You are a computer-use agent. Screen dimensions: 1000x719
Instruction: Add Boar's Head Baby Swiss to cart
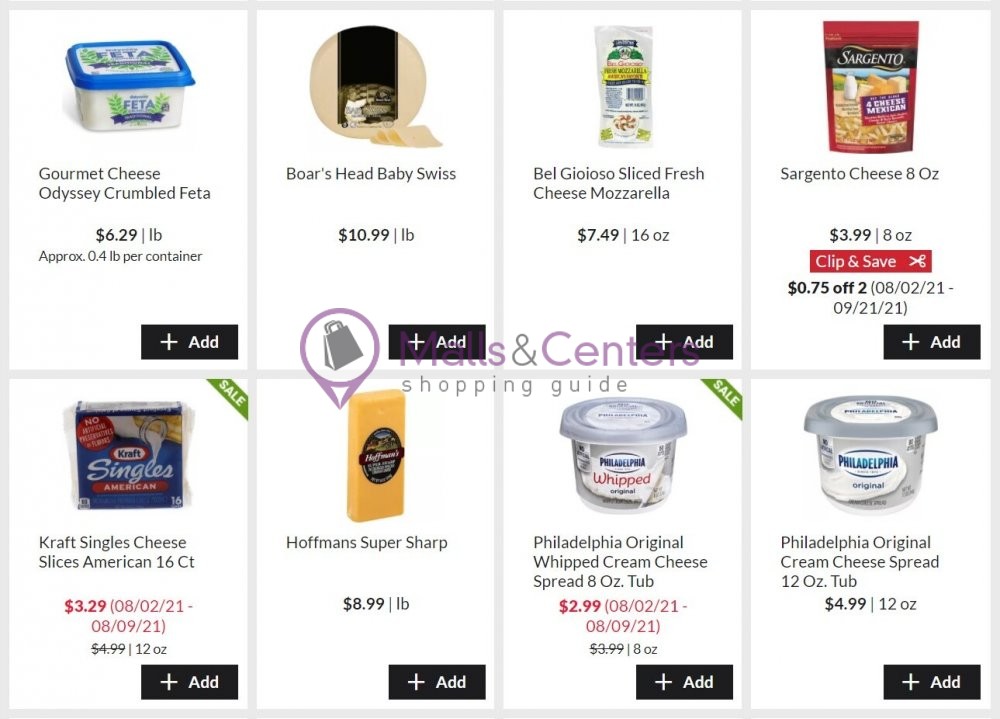[437, 342]
